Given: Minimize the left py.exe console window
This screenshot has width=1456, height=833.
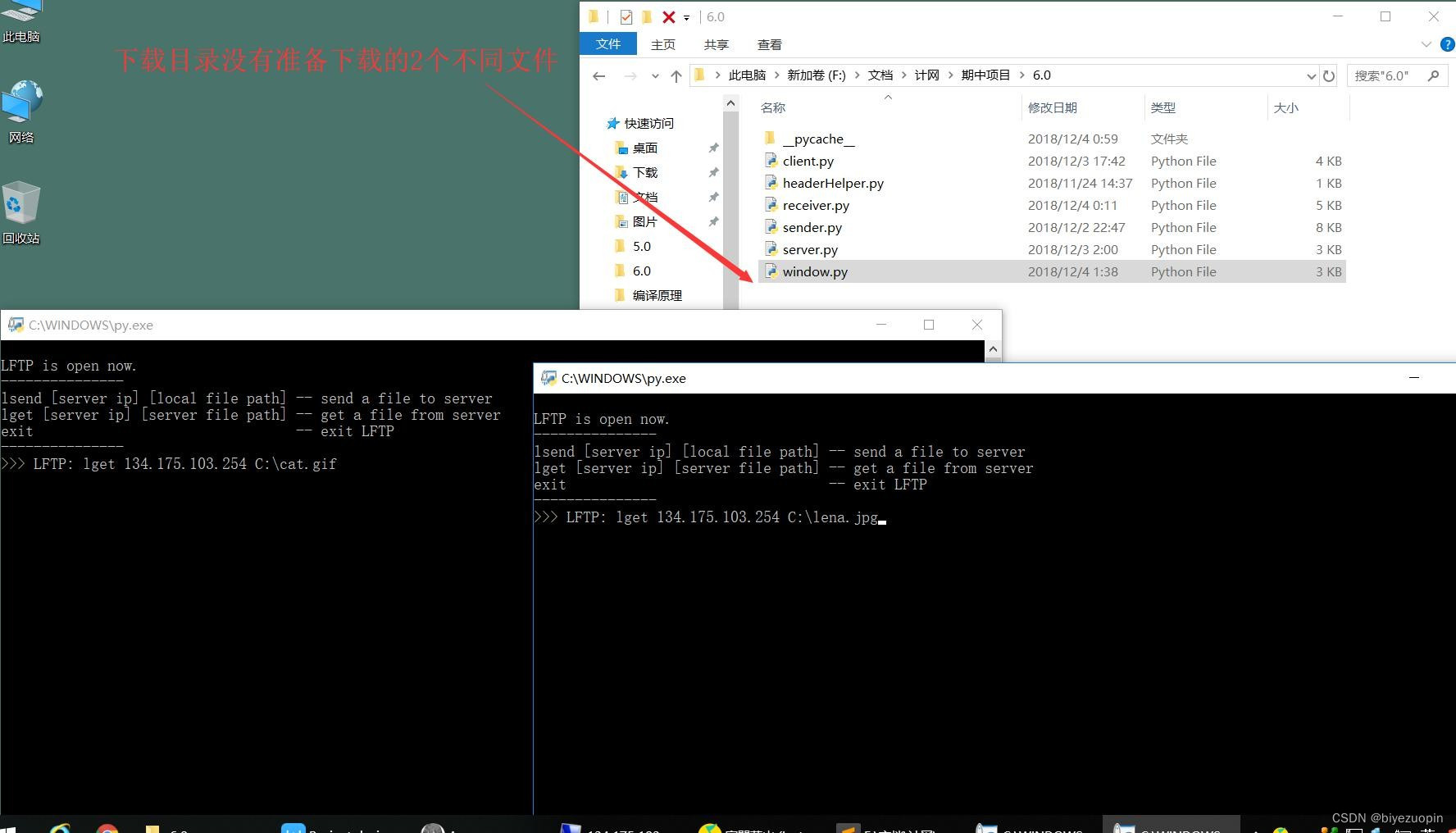Looking at the screenshot, I should point(881,325).
